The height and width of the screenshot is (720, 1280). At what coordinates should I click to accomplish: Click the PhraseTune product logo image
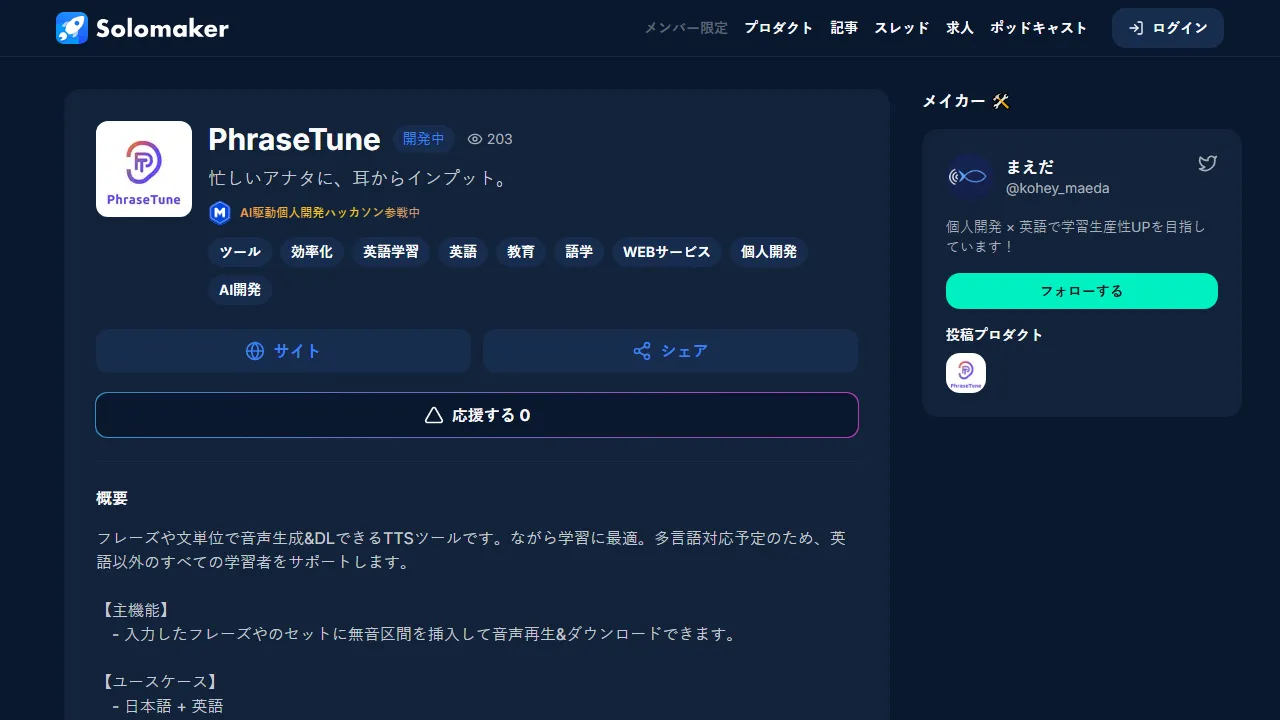(x=143, y=169)
